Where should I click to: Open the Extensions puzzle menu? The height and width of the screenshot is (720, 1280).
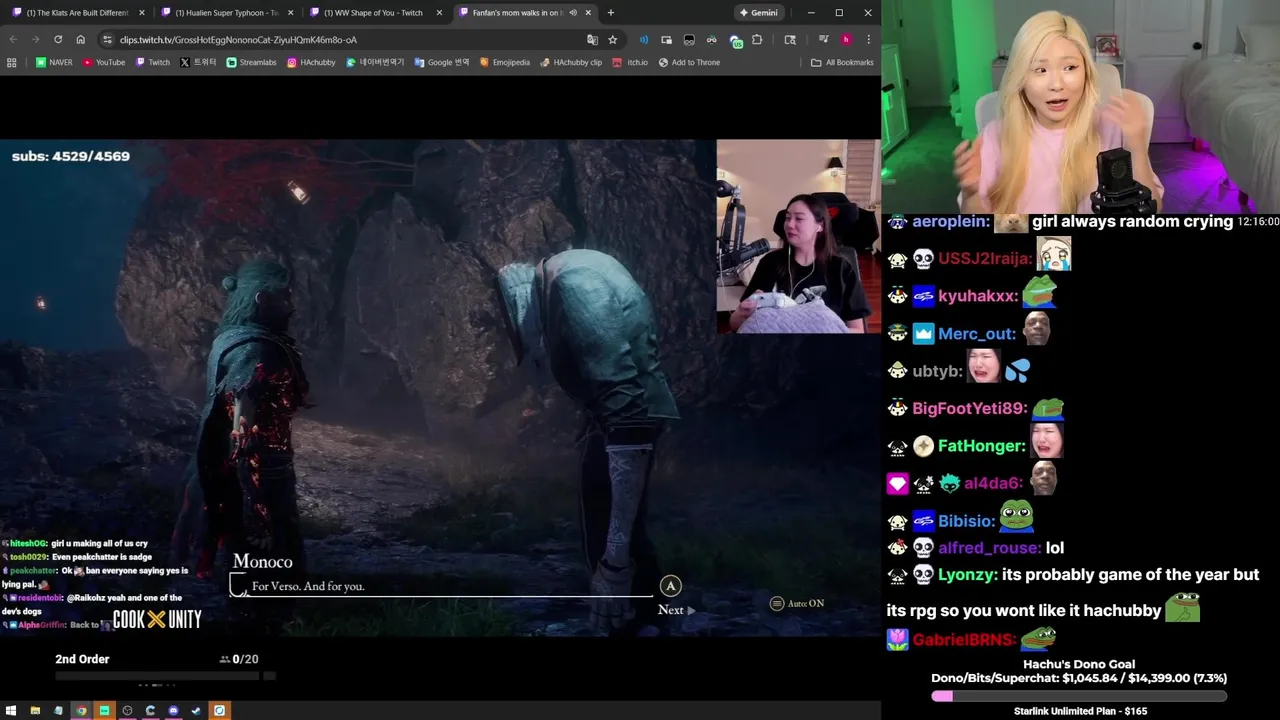(757, 39)
